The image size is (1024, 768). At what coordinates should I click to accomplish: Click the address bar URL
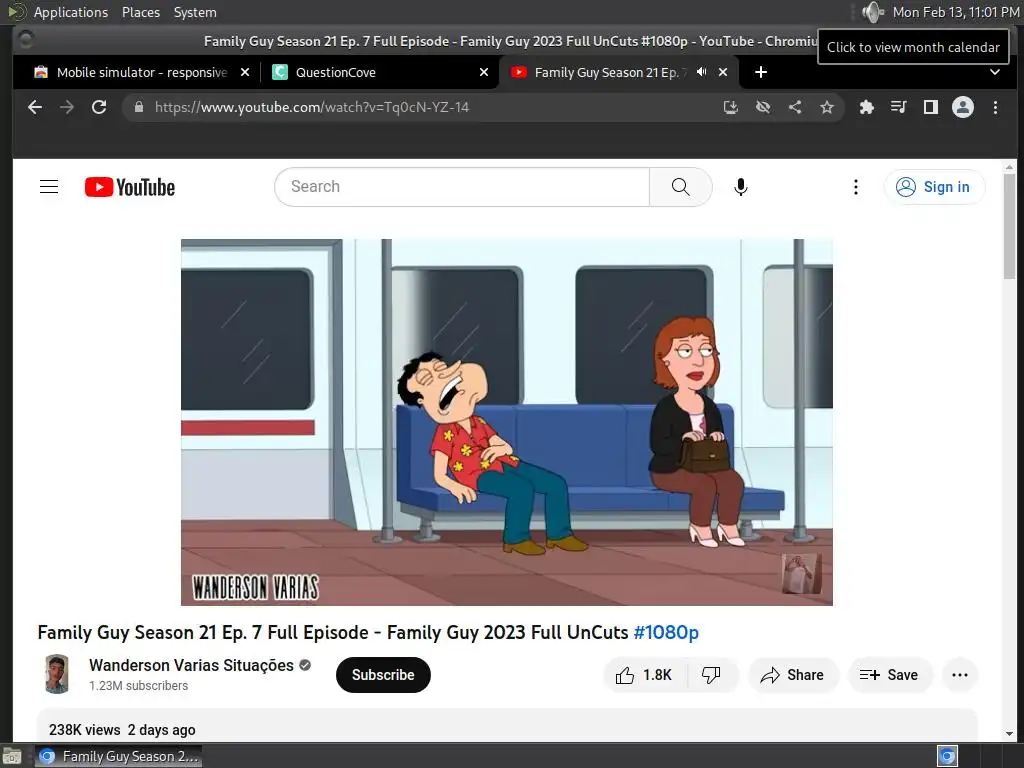(312, 107)
